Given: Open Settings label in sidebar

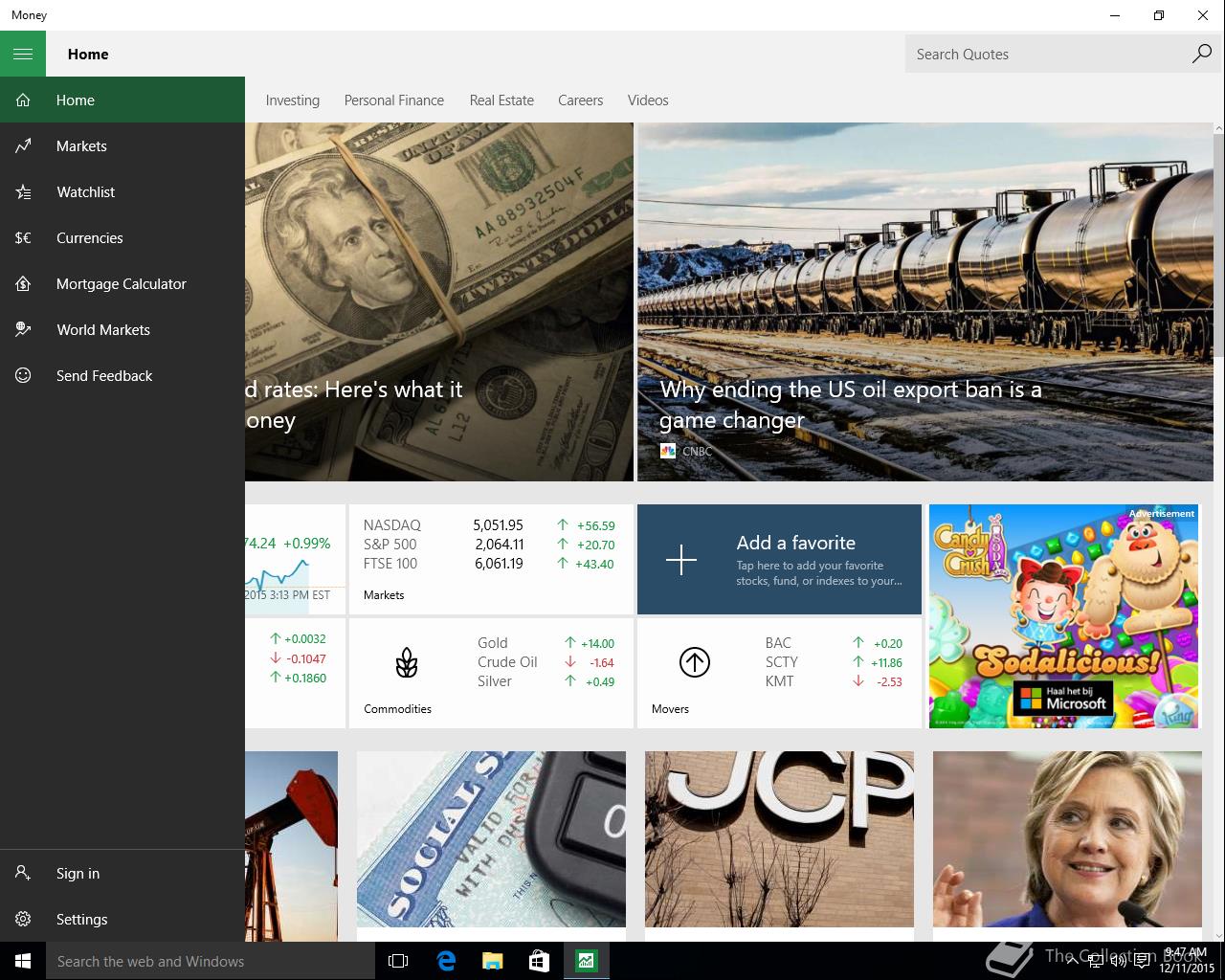Looking at the screenshot, I should tap(81, 919).
